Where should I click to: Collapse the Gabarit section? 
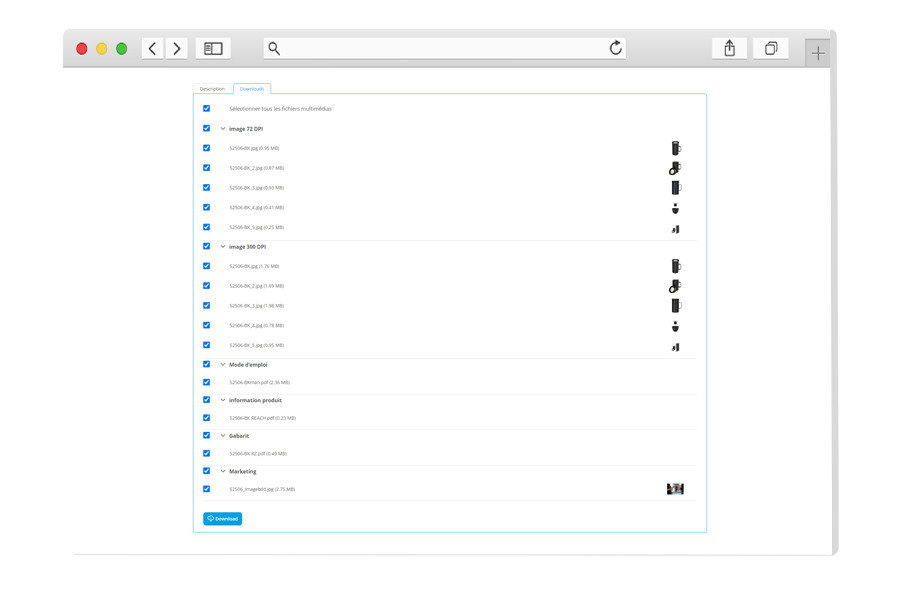coord(221,435)
